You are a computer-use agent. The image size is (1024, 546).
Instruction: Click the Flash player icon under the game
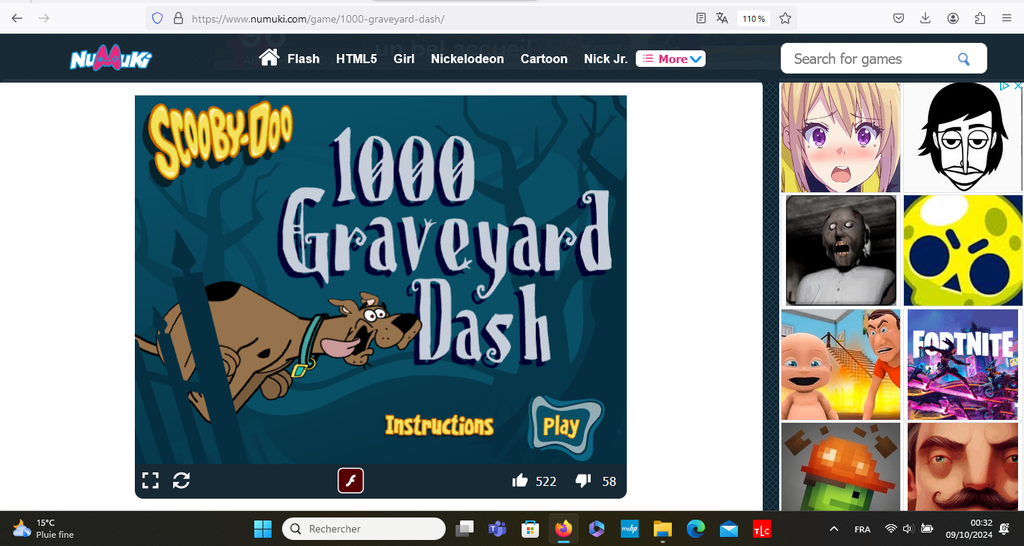[x=350, y=481]
